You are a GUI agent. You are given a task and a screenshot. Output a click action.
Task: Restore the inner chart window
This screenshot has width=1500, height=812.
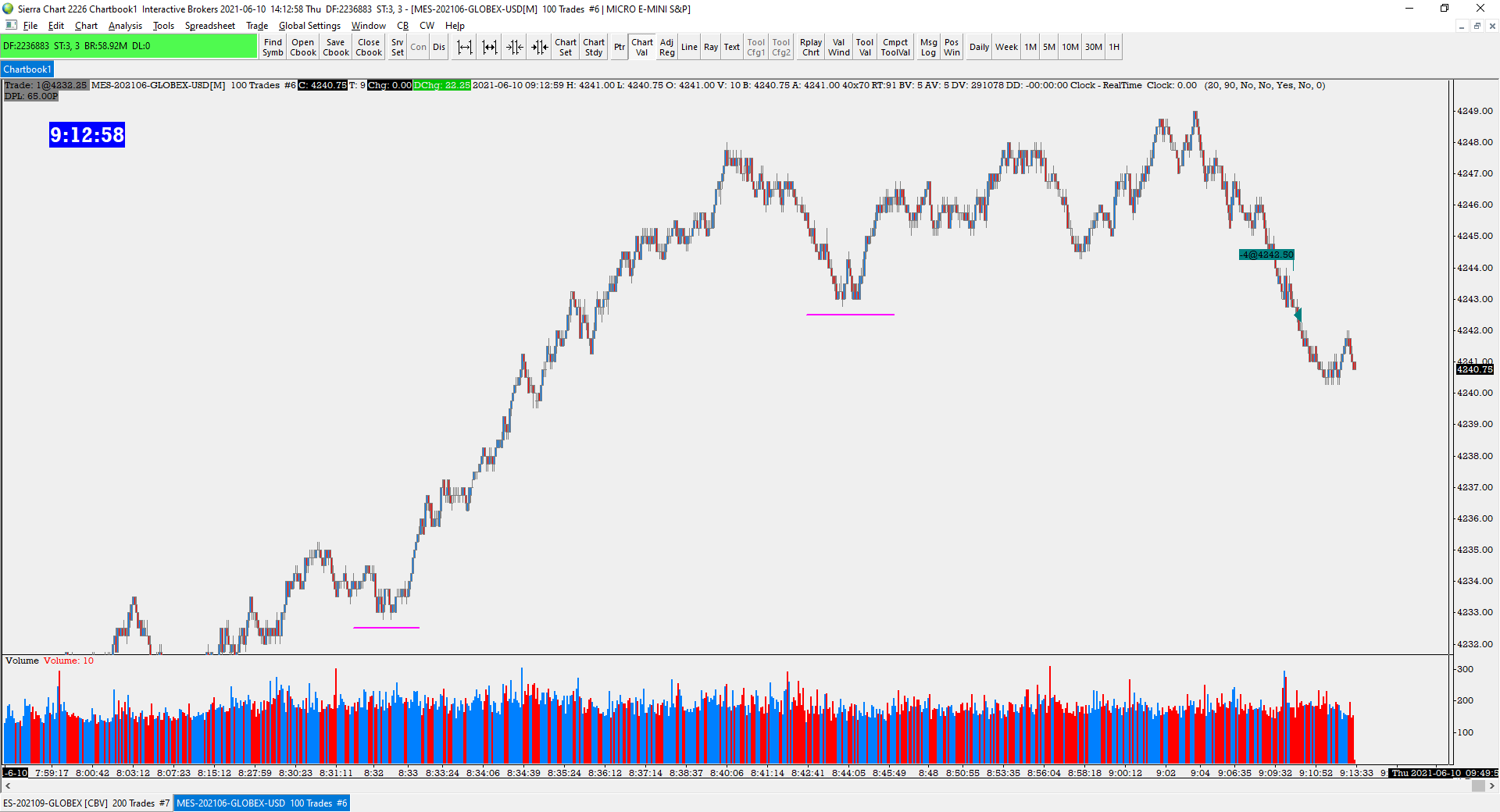[x=1477, y=26]
